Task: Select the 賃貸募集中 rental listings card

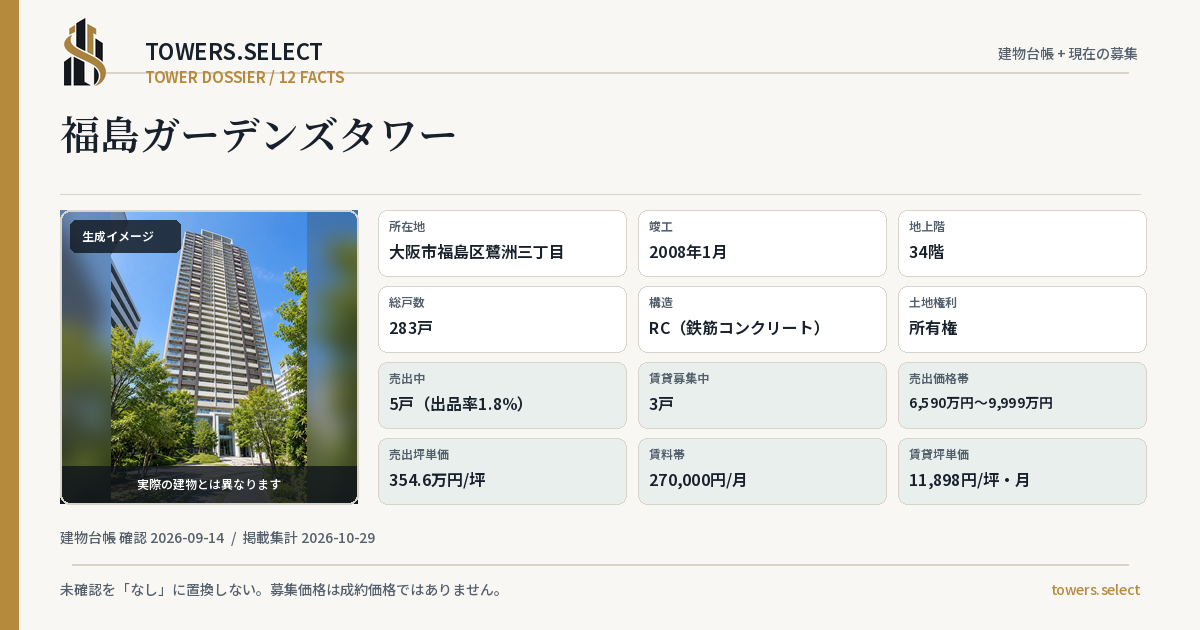Action: click(x=762, y=395)
